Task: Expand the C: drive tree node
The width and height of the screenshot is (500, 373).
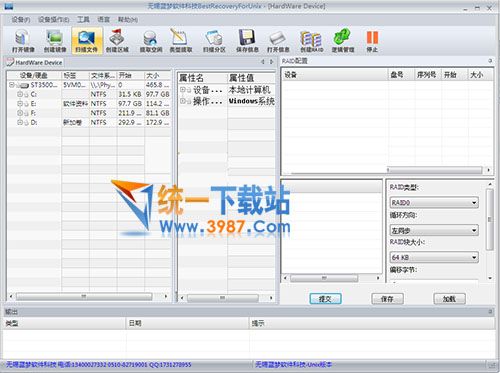Action: pyautogui.click(x=20, y=94)
